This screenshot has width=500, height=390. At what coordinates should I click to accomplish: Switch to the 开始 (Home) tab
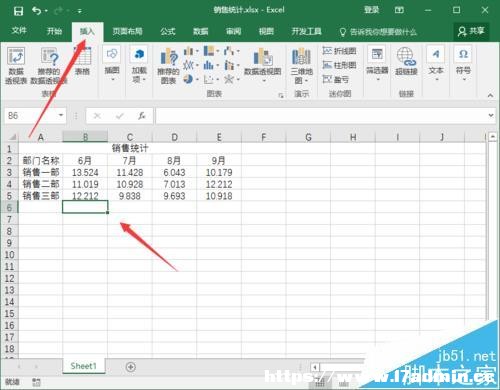54,31
